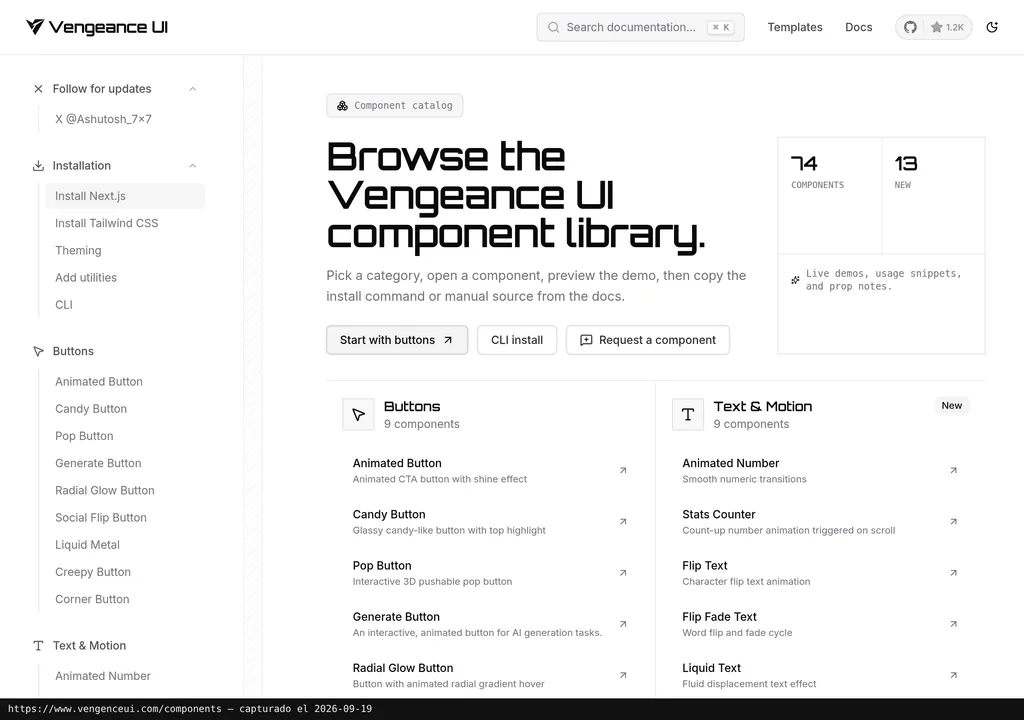
Task: Click the Text & Motion category title in catalog
Action: pyautogui.click(x=763, y=406)
